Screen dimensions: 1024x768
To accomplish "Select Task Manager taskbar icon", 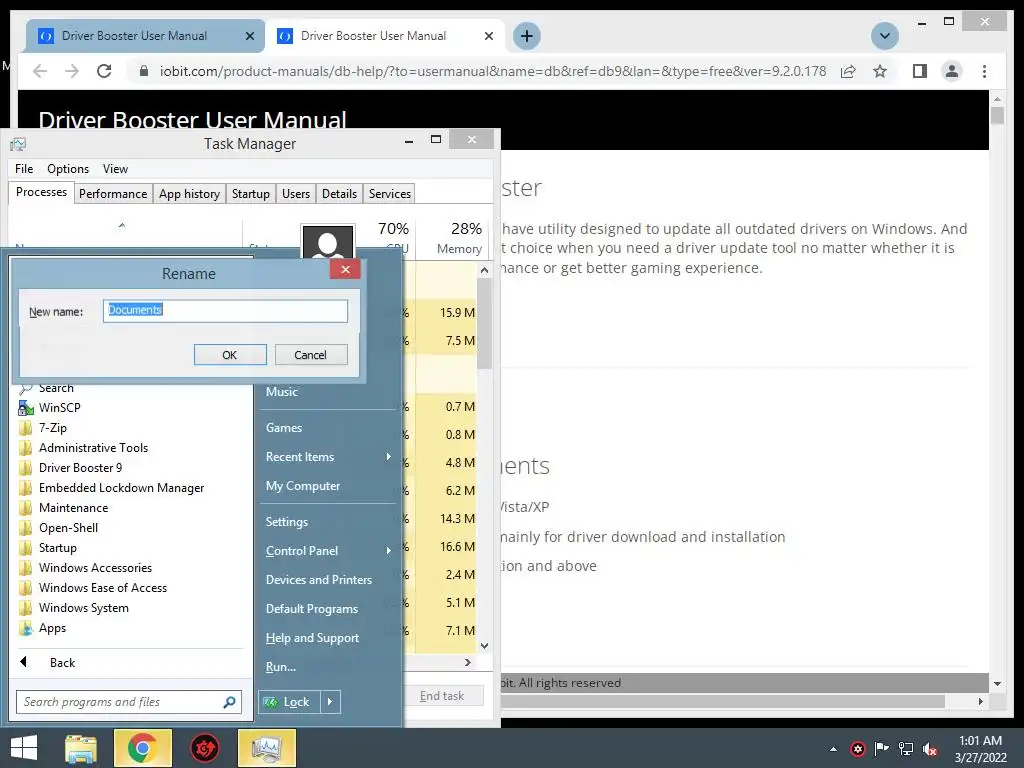I will [266, 748].
